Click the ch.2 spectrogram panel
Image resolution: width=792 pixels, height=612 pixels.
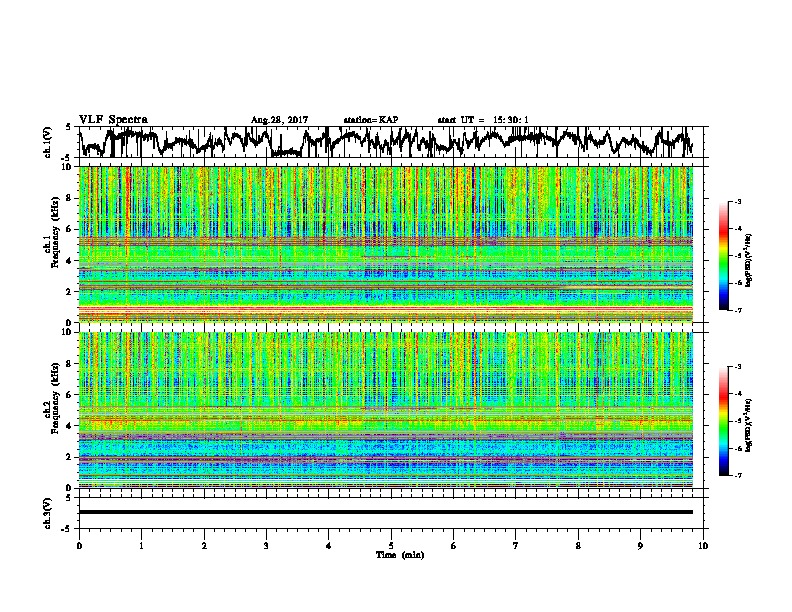(386, 410)
